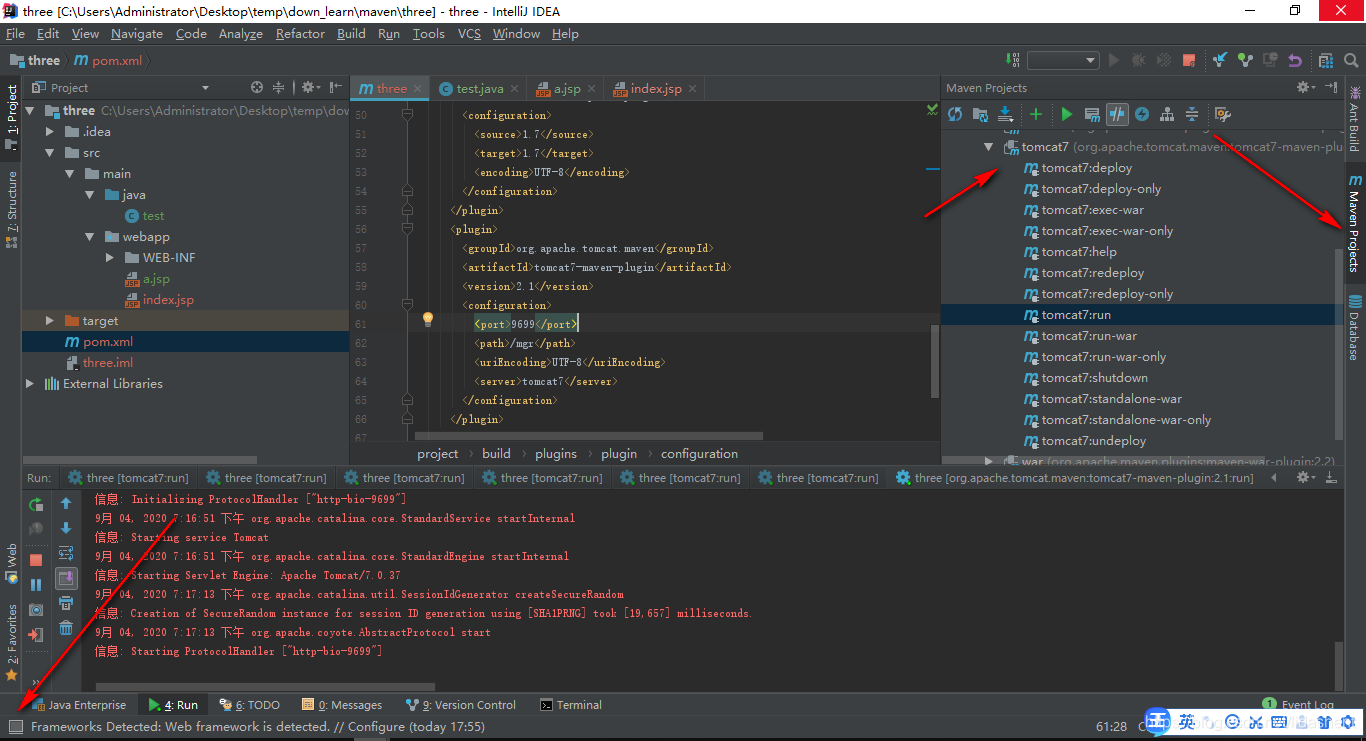Viewport: 1366px width, 741px height.
Task: Open Maven Projects panel gear menu
Action: [1306, 88]
